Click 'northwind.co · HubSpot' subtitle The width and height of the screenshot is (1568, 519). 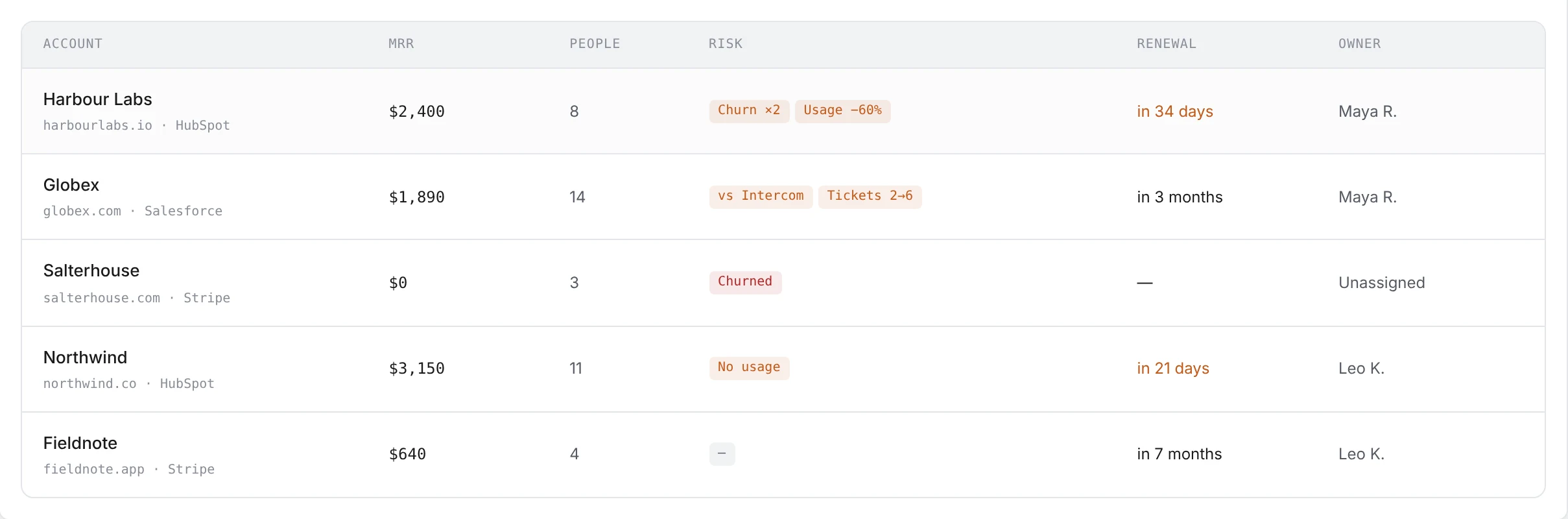coord(128,383)
